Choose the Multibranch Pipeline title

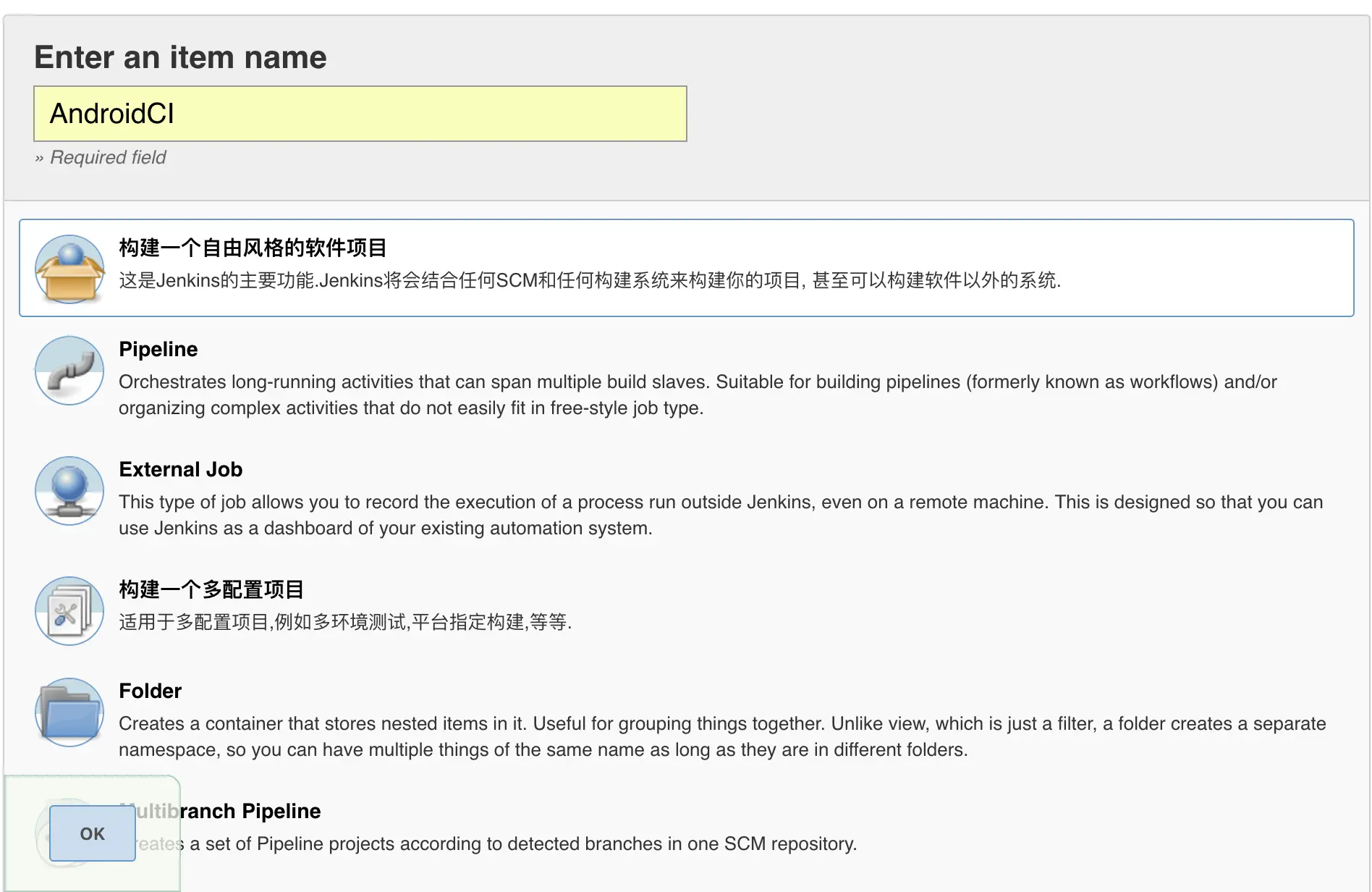(220, 811)
